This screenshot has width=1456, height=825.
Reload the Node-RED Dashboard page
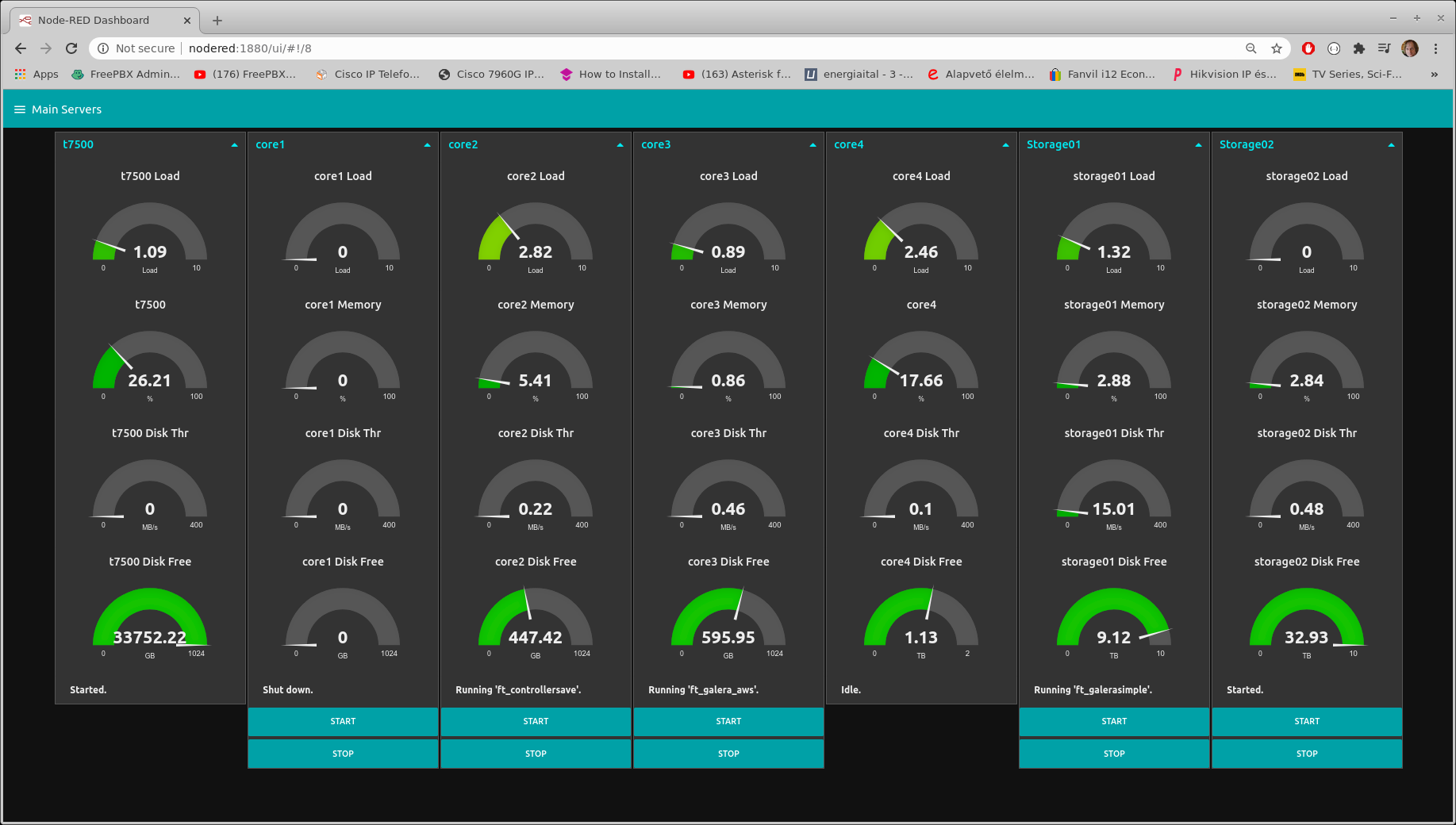[71, 48]
